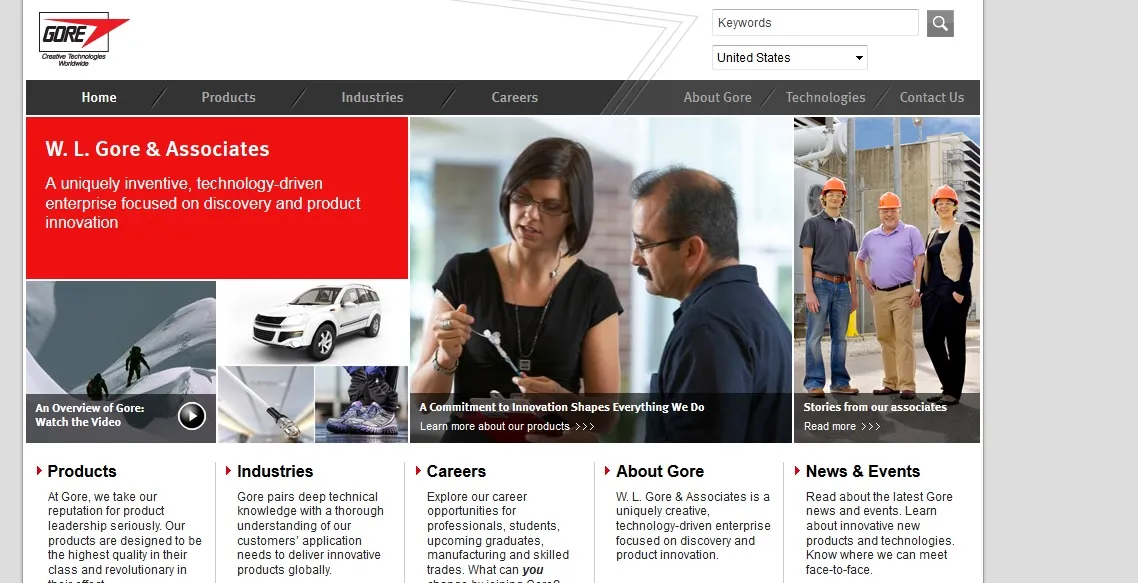Play the Overview of Gore video
The image size is (1138, 583).
[x=192, y=416]
